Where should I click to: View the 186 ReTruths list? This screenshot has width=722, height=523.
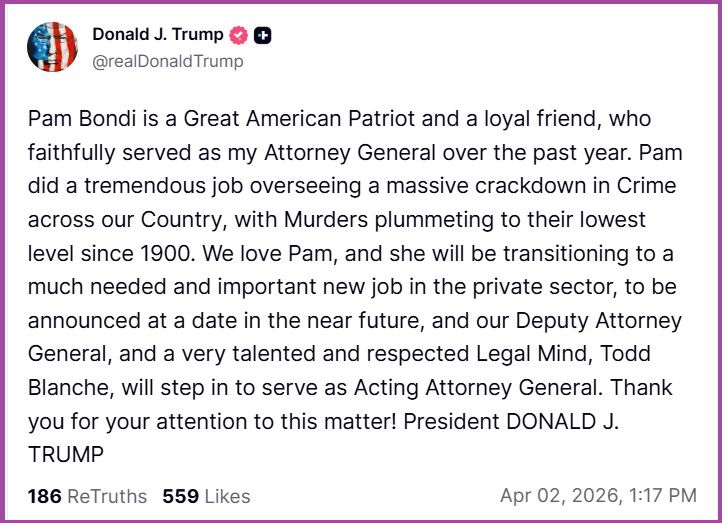pos(87,496)
